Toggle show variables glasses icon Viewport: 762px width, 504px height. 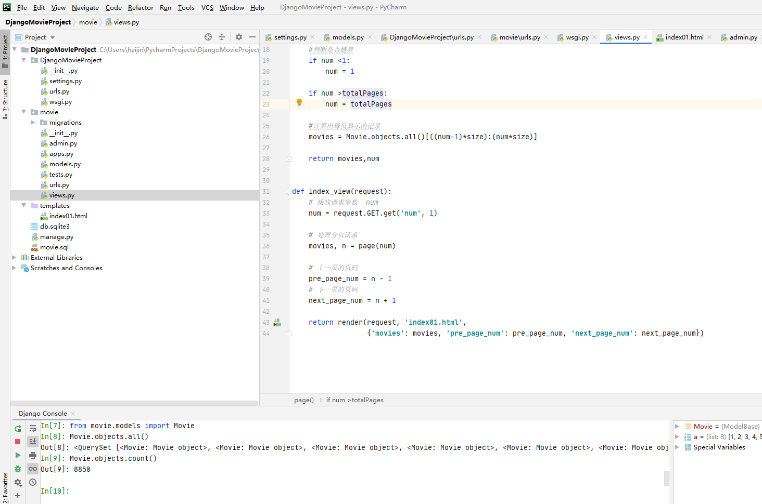coord(33,469)
